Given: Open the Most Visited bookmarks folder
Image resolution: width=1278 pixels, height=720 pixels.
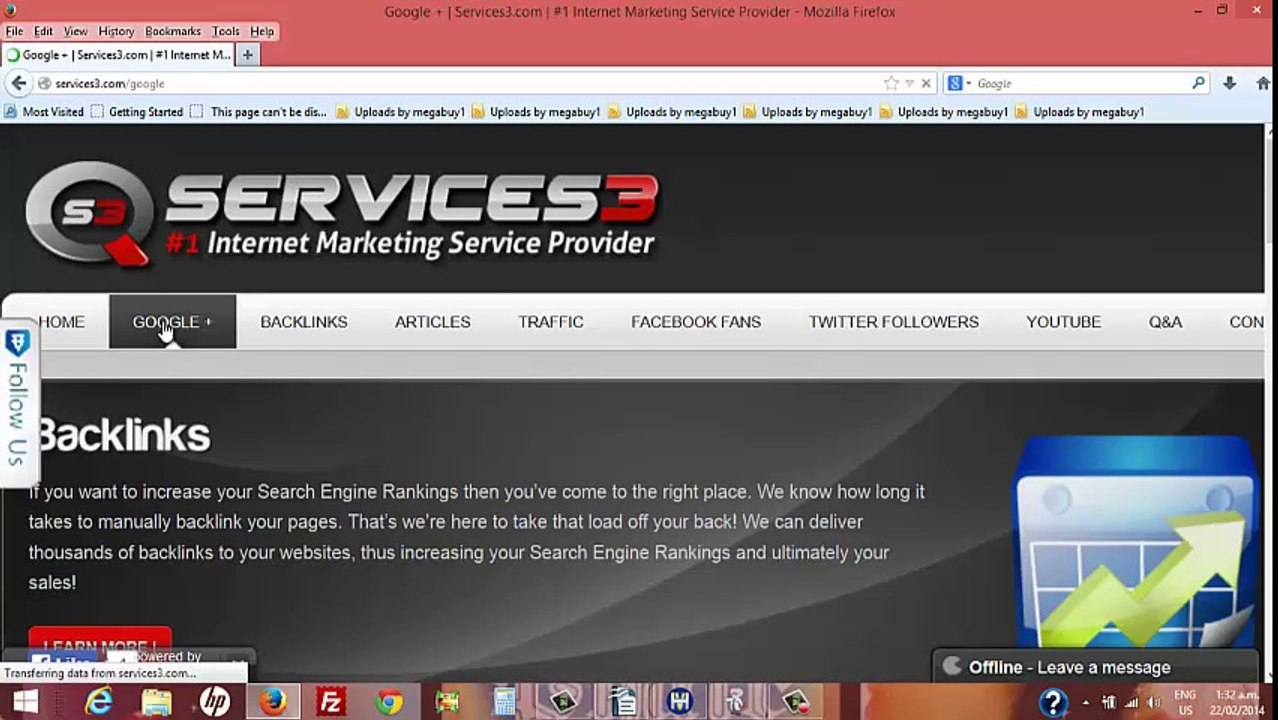Looking at the screenshot, I should coord(45,112).
